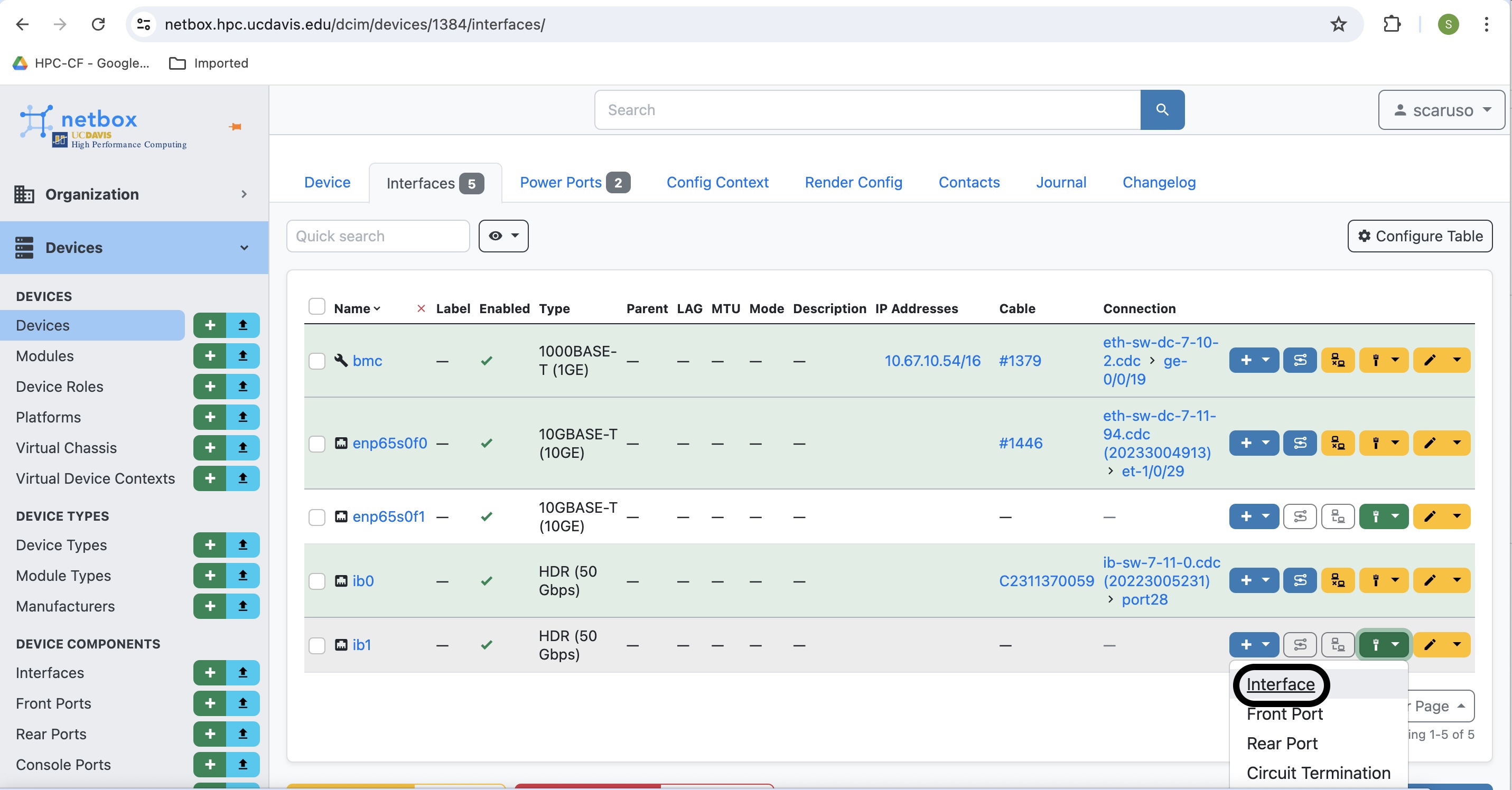Remove Name sort with red X
This screenshot has width=1512, height=790.
(x=421, y=308)
